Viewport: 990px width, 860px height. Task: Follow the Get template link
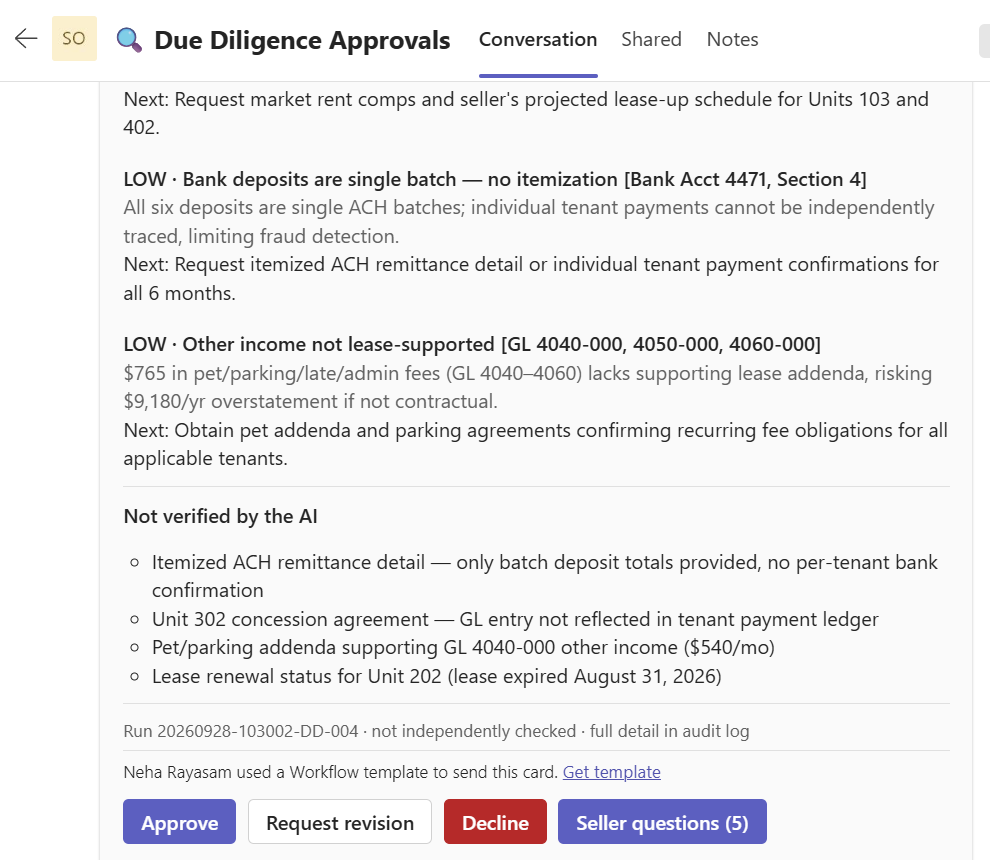611,772
